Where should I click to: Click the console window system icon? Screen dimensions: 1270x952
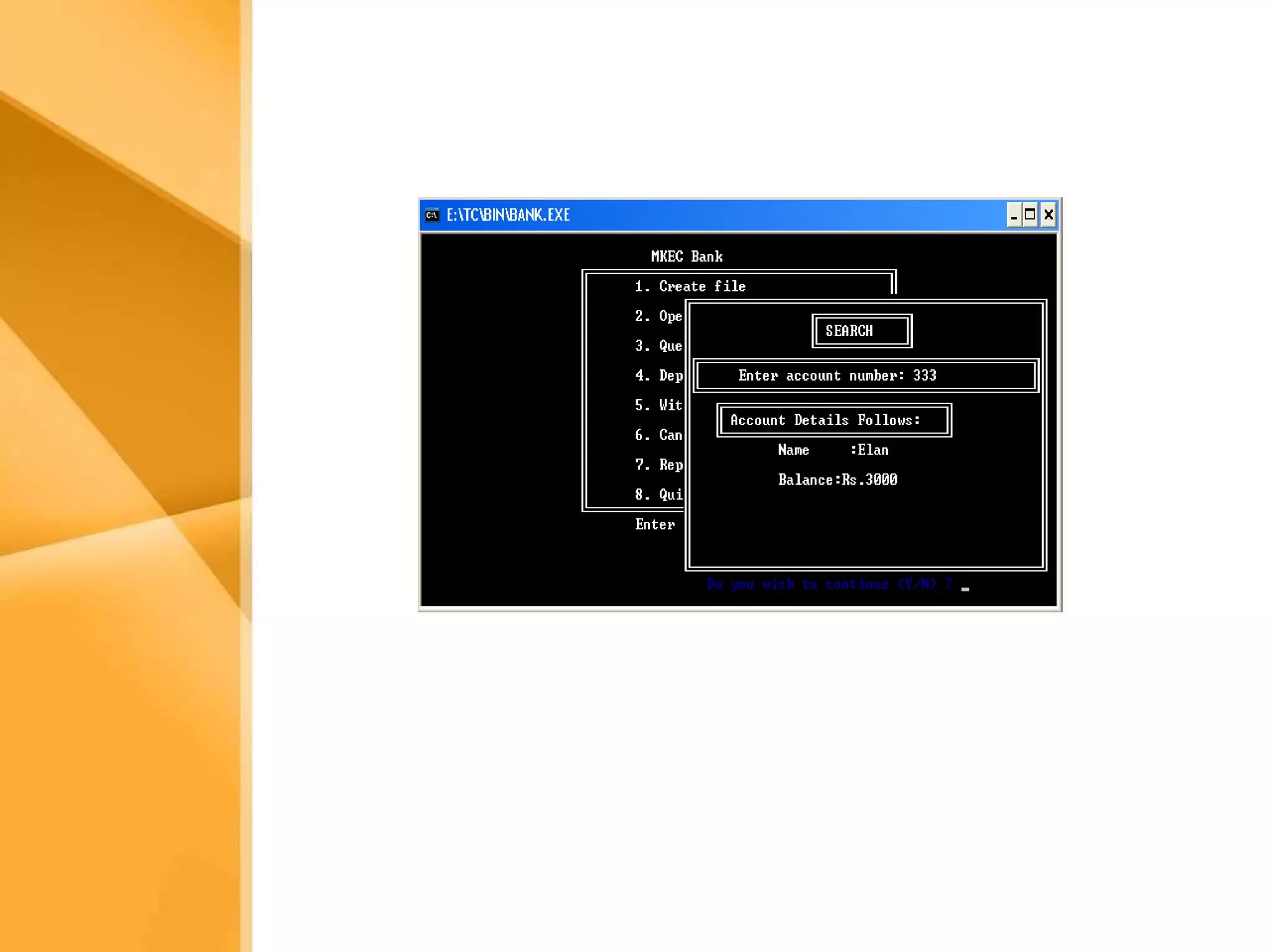pyautogui.click(x=432, y=215)
